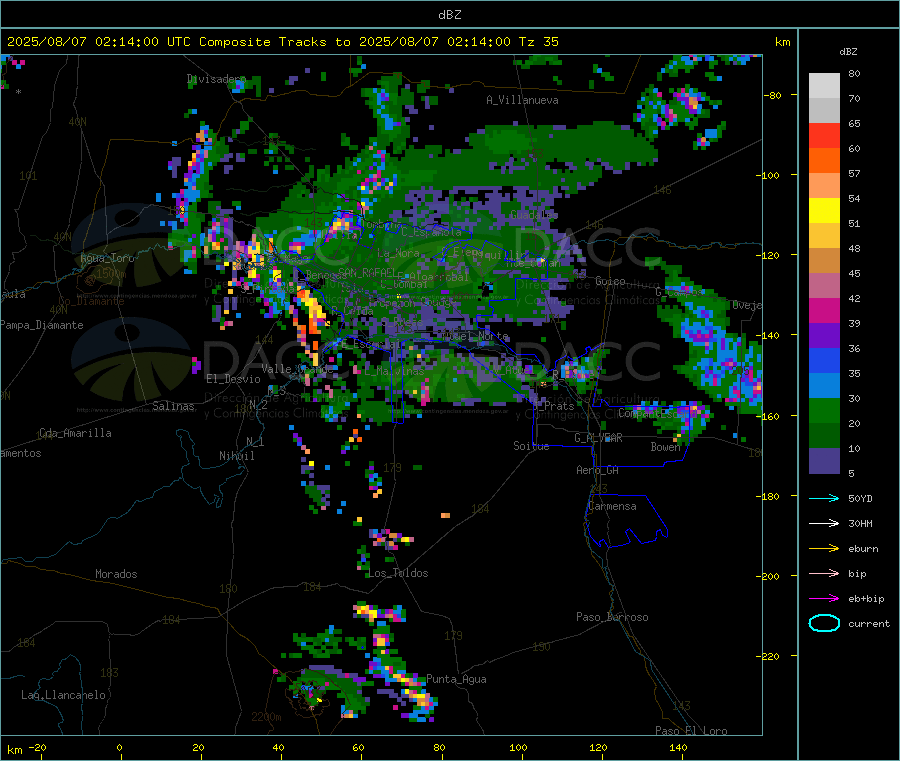Pick the orange 60-57 dBZ swatch
Screen dimensions: 900x761
pos(824,161)
